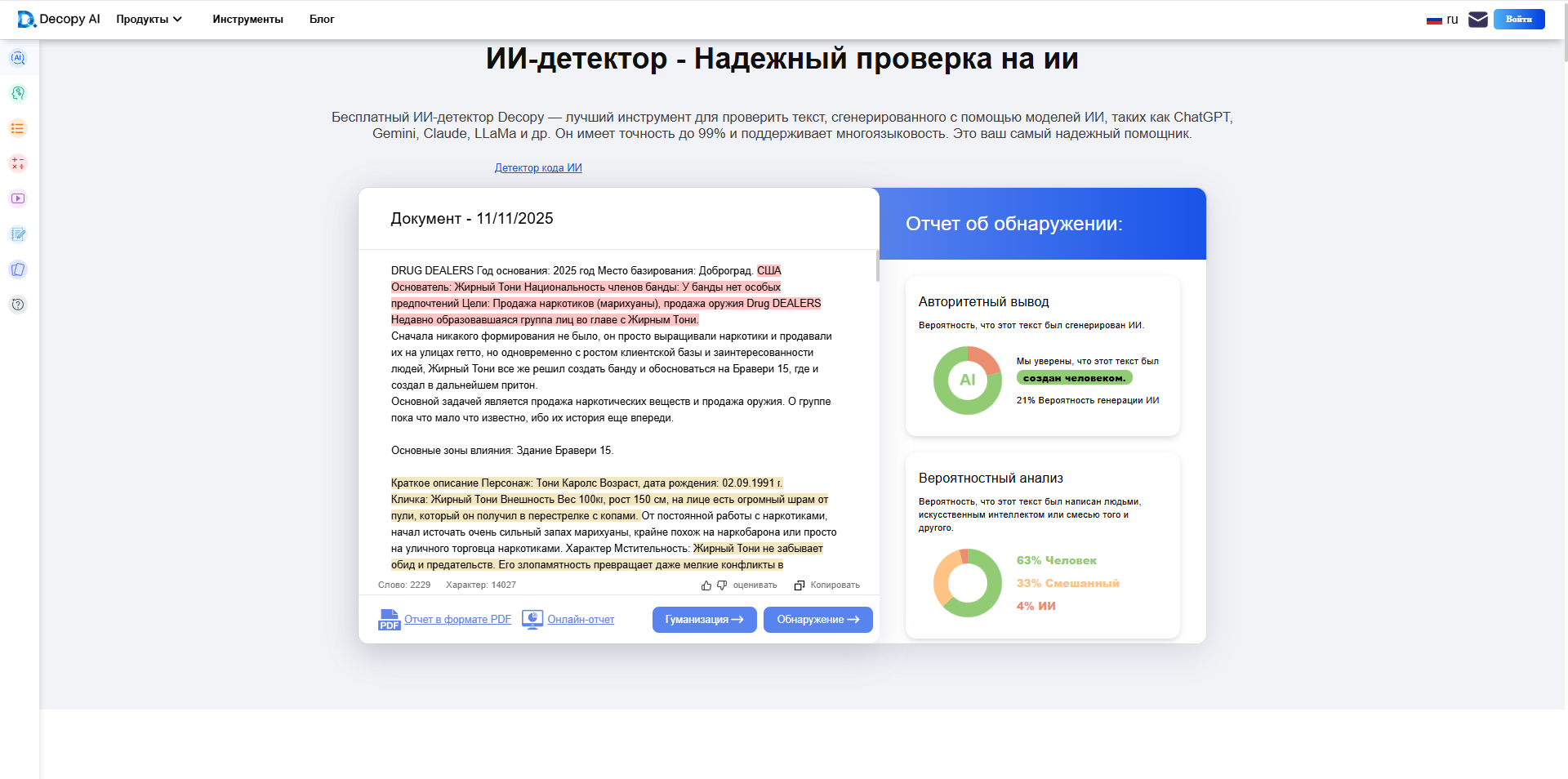Image resolution: width=1568 pixels, height=779 pixels.
Task: Open the Детектор кода ИИ link
Action: pos(538,167)
